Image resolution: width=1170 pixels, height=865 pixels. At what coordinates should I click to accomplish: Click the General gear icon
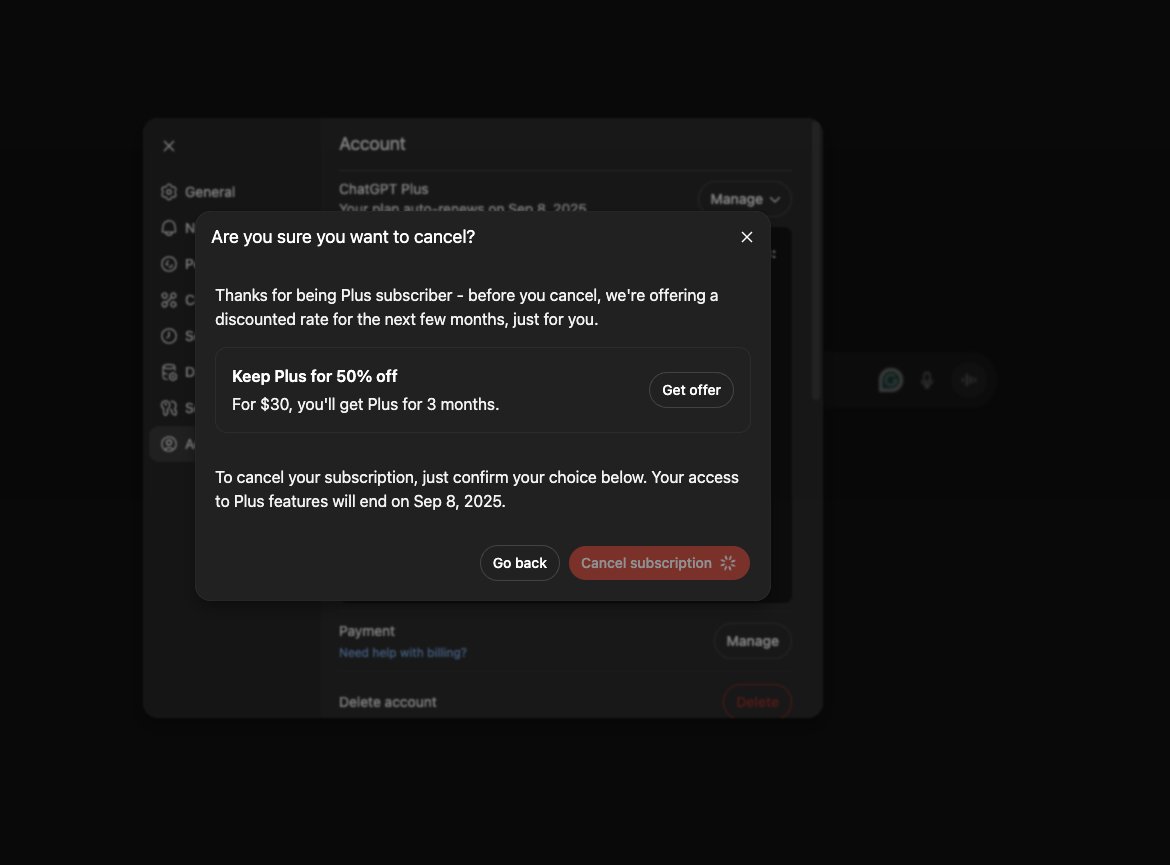tap(169, 192)
